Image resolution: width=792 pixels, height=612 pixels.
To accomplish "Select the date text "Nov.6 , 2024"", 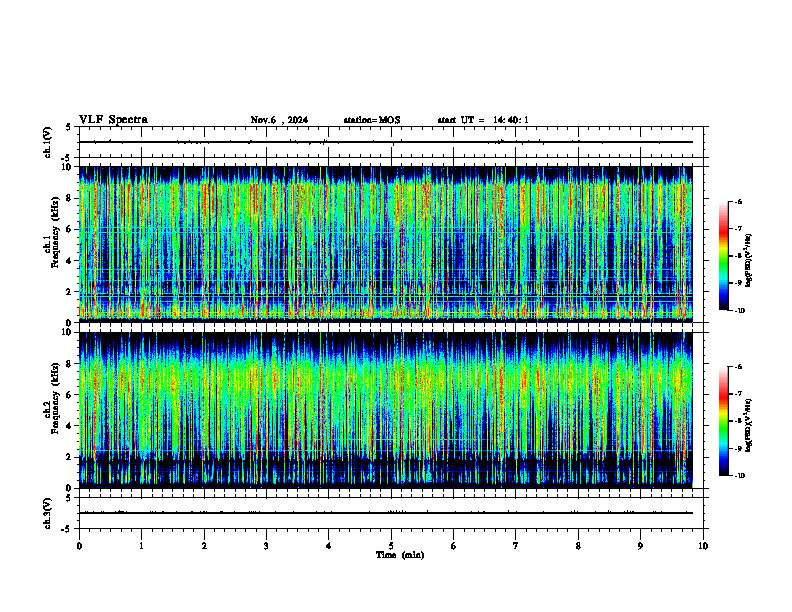I will pyautogui.click(x=279, y=120).
